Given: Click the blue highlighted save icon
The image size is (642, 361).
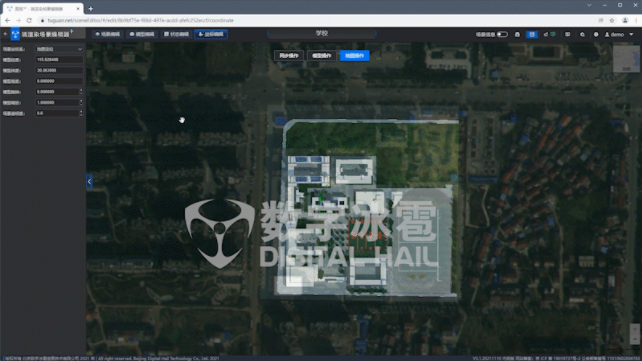Looking at the screenshot, I should pos(532,34).
